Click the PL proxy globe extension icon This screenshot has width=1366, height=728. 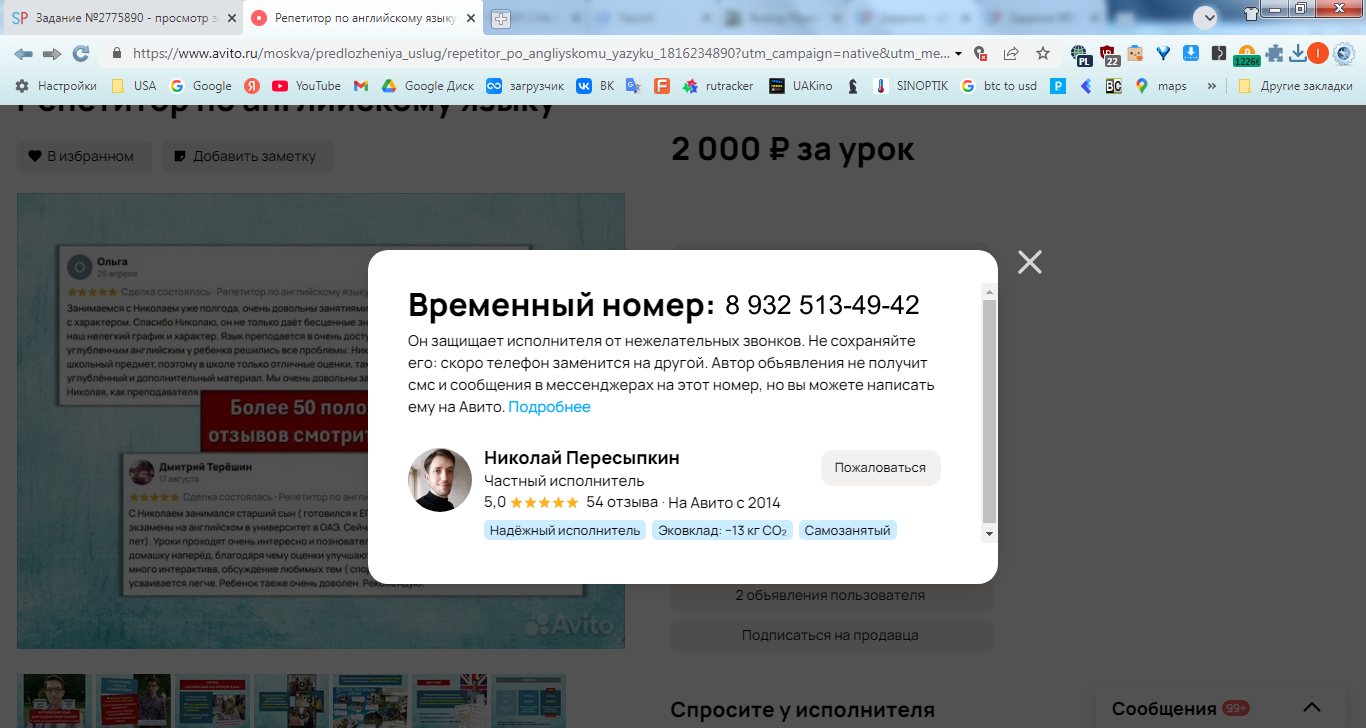click(x=1080, y=54)
